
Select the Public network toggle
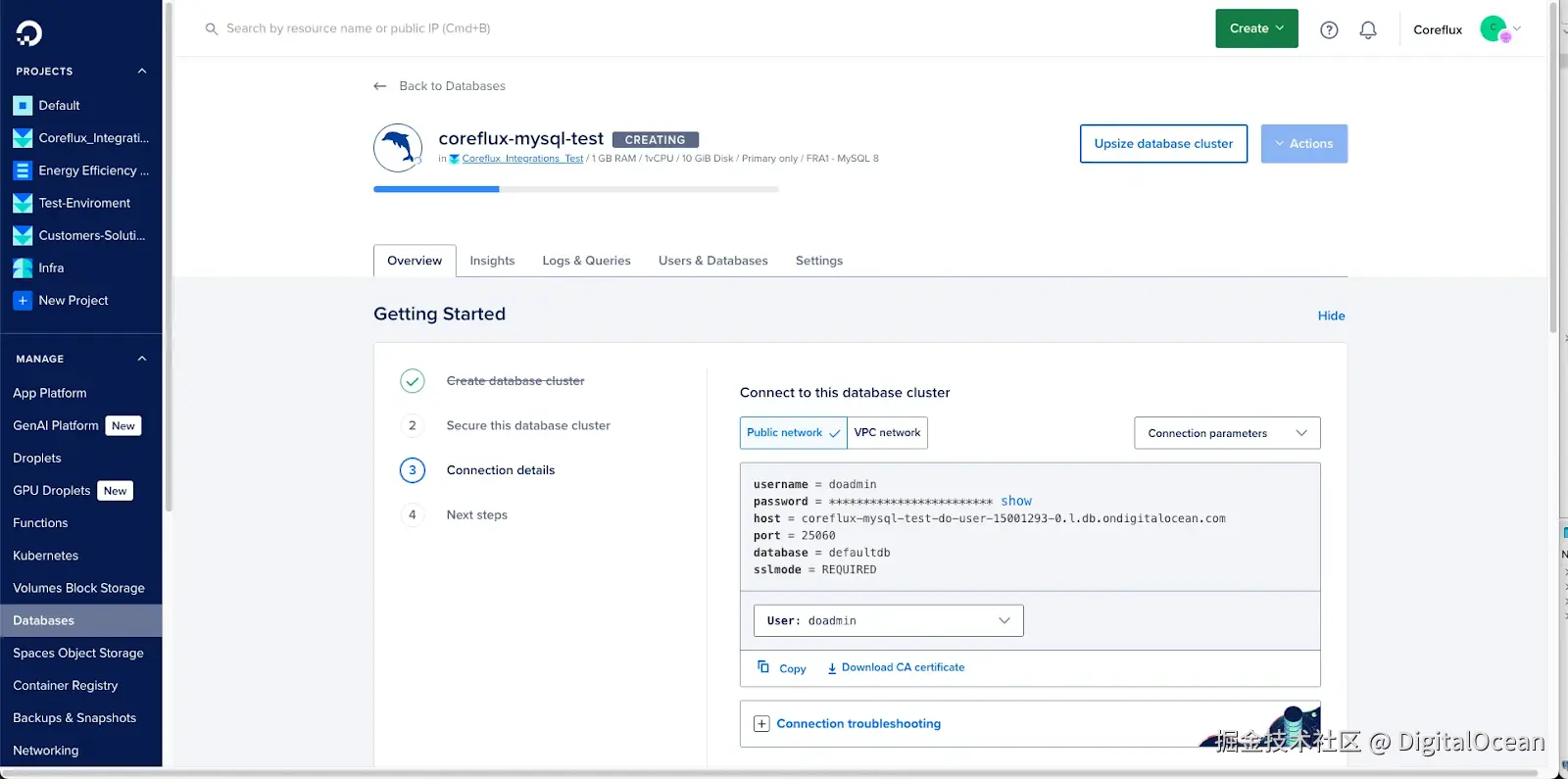(794, 433)
